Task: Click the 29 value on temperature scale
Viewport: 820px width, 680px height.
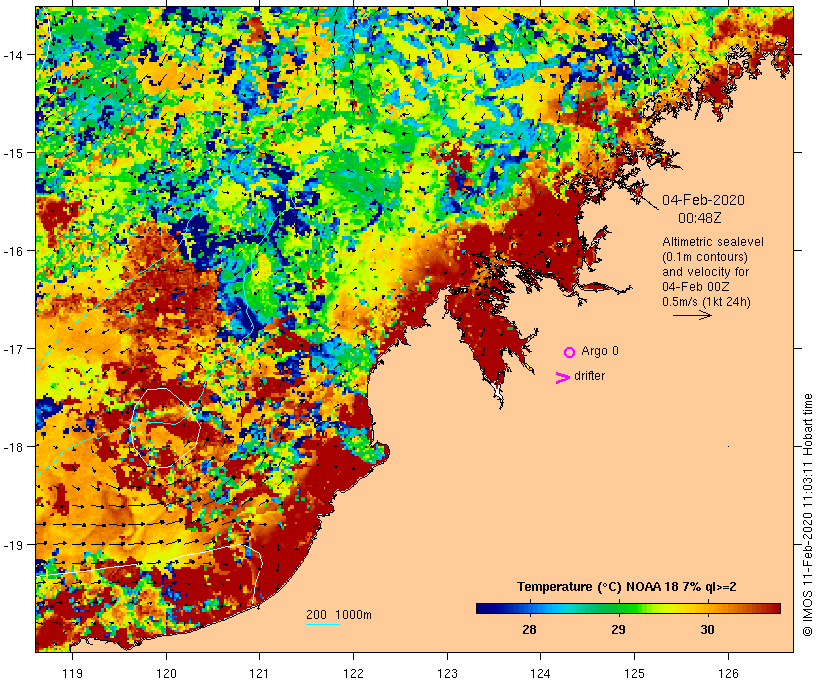Action: [618, 630]
